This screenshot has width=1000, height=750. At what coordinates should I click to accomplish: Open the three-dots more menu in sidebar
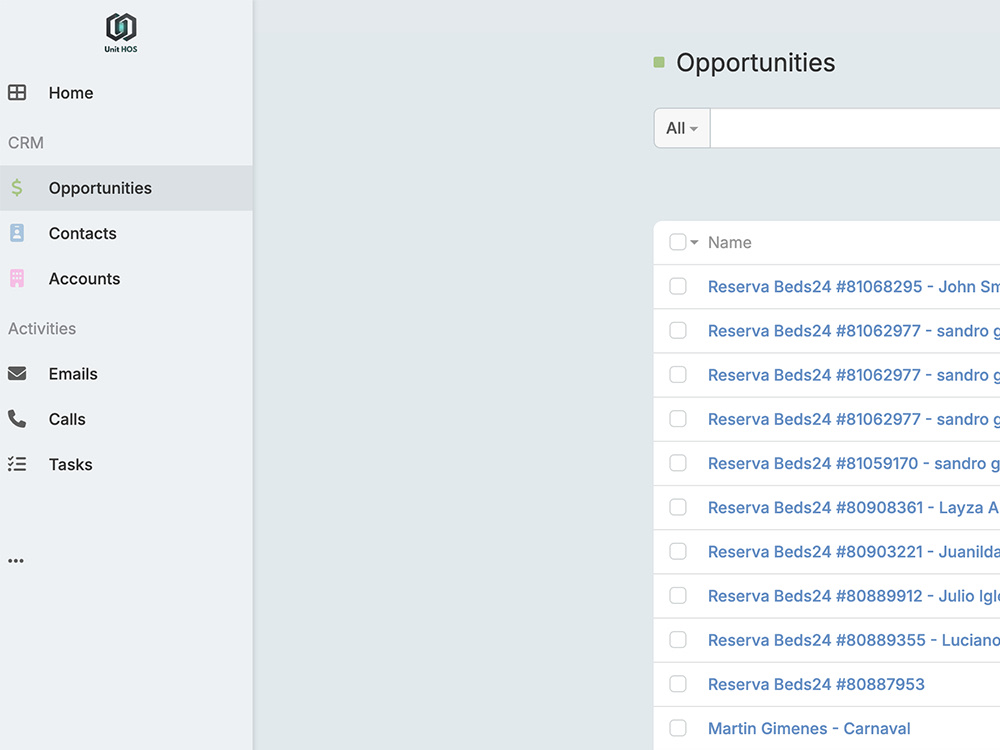click(x=16, y=561)
